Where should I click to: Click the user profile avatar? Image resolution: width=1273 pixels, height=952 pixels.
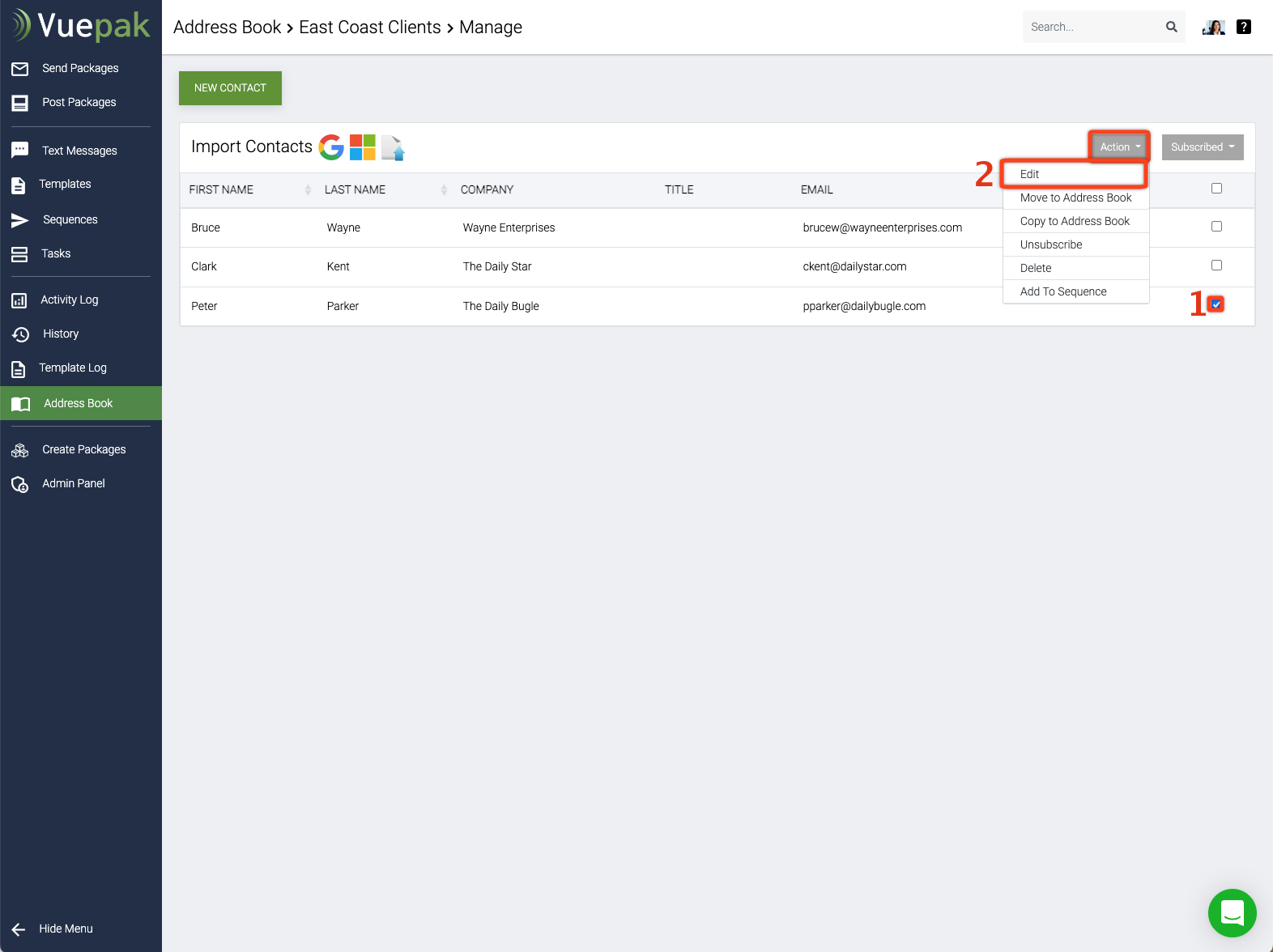1213,28
